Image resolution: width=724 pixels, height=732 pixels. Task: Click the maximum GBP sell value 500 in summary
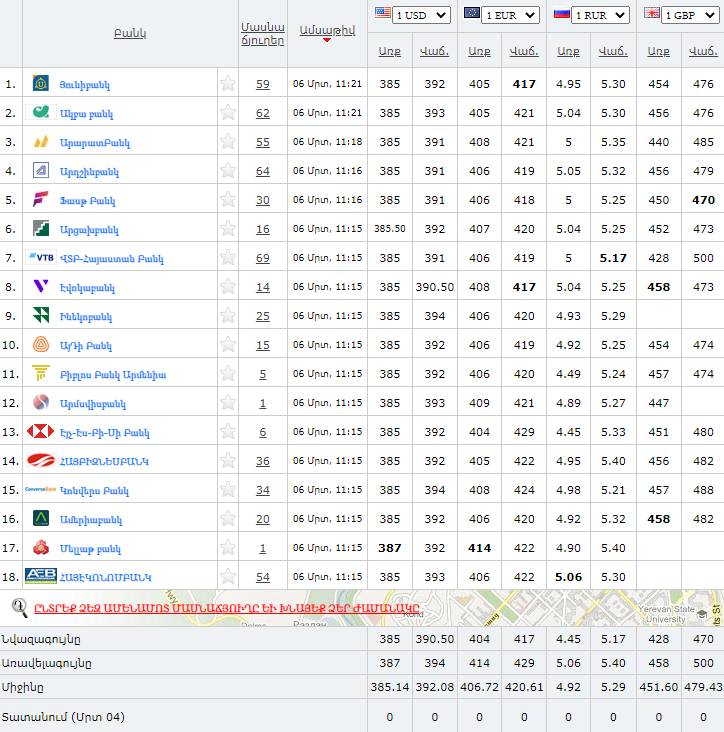703,663
